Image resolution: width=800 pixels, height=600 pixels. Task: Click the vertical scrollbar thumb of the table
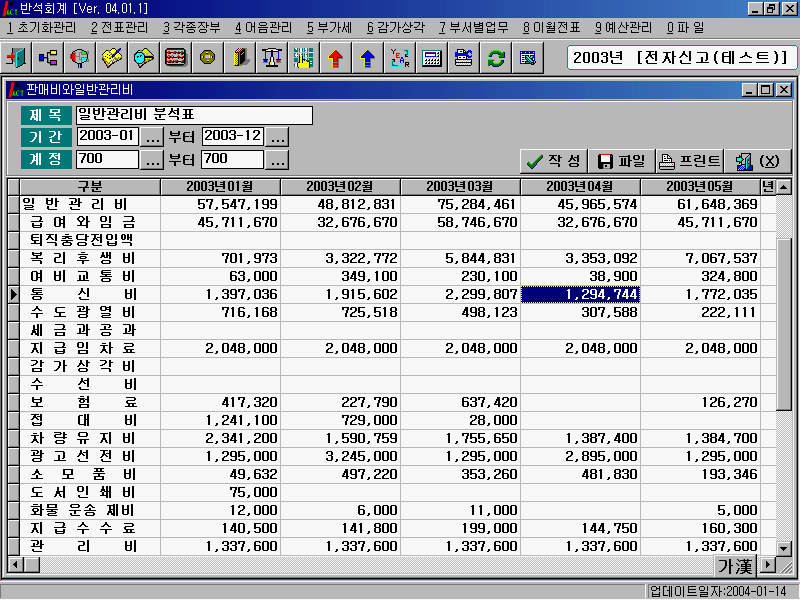point(784,323)
